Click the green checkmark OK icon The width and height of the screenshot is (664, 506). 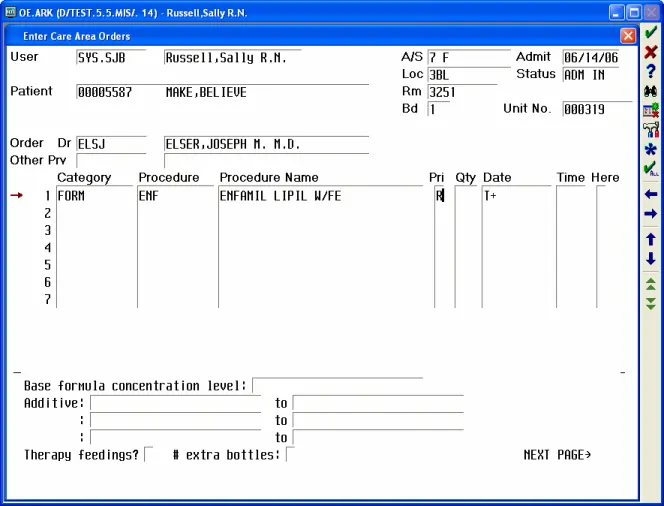click(651, 33)
